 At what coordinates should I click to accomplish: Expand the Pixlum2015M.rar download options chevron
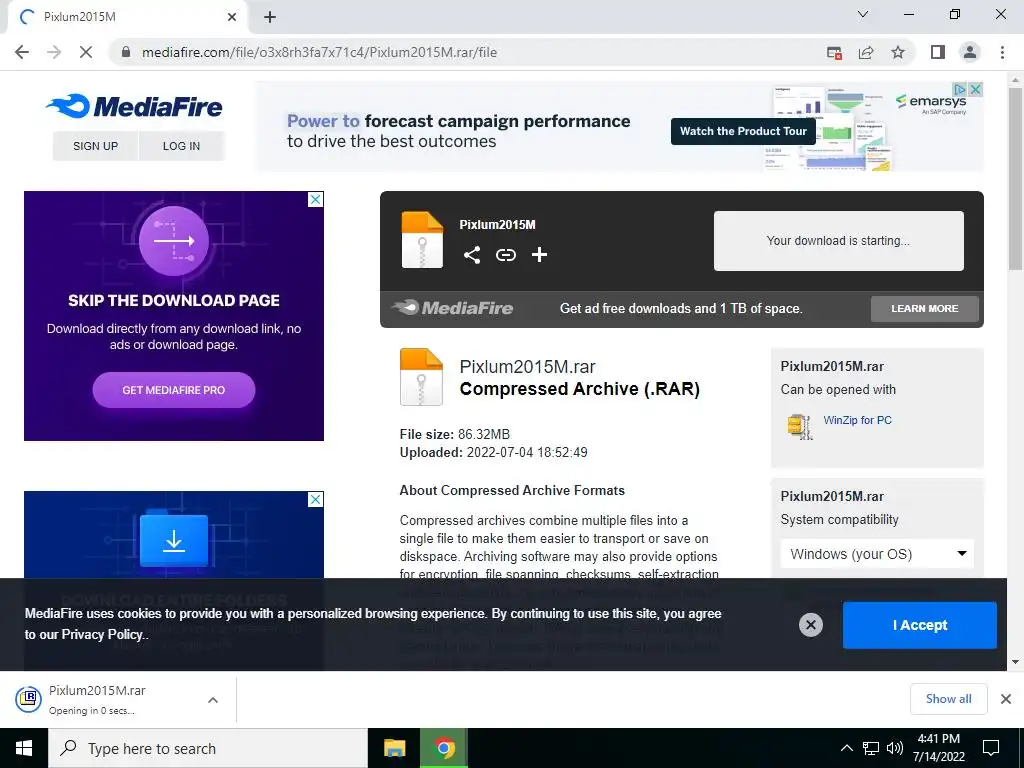tap(213, 699)
